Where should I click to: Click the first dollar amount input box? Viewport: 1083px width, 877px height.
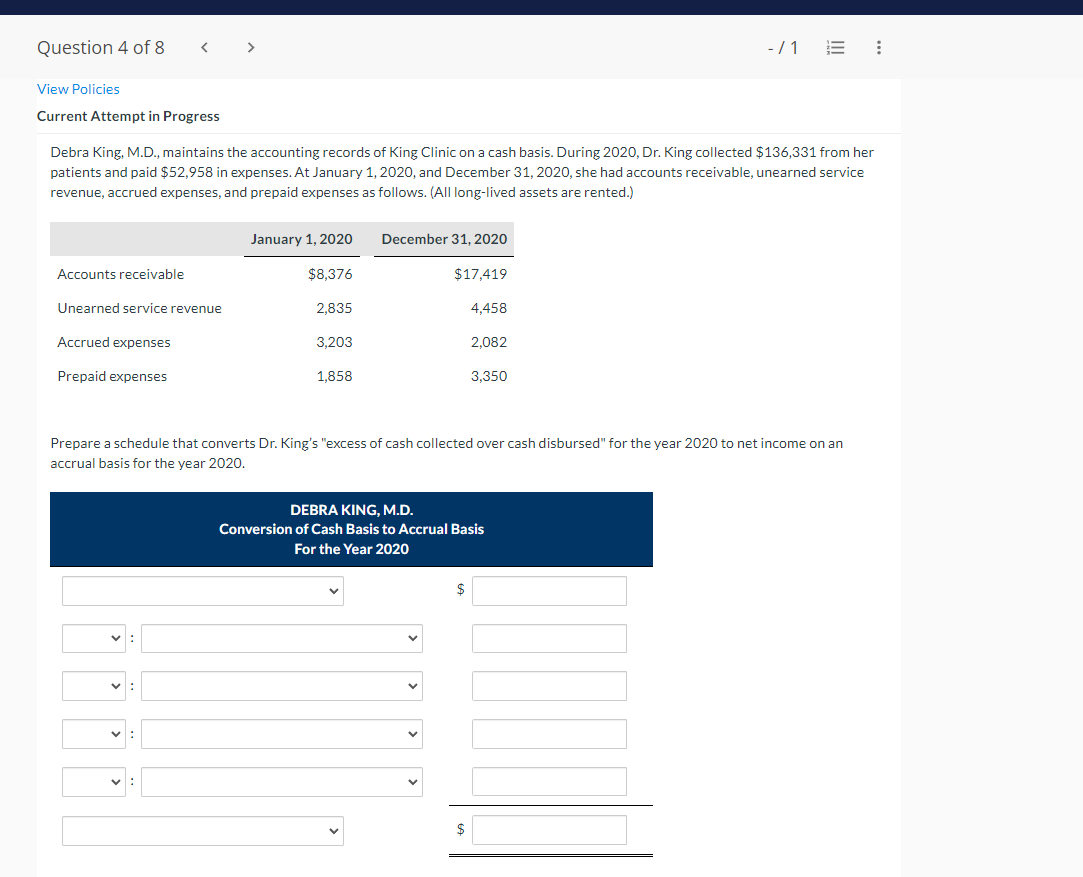pyautogui.click(x=549, y=590)
